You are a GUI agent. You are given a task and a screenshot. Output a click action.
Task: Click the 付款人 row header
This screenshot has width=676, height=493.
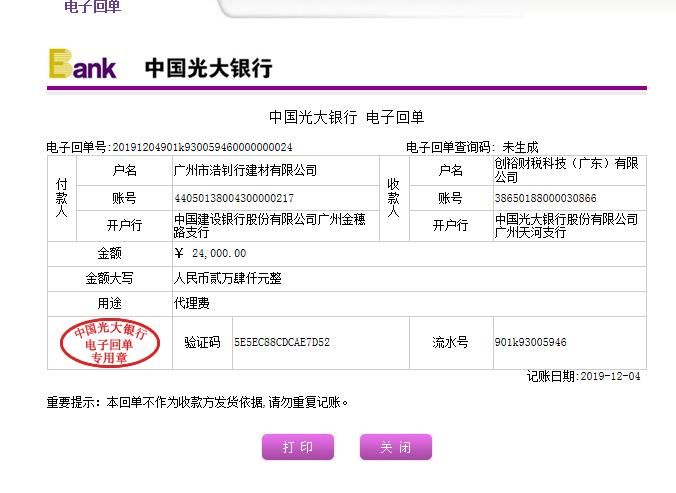[62, 198]
